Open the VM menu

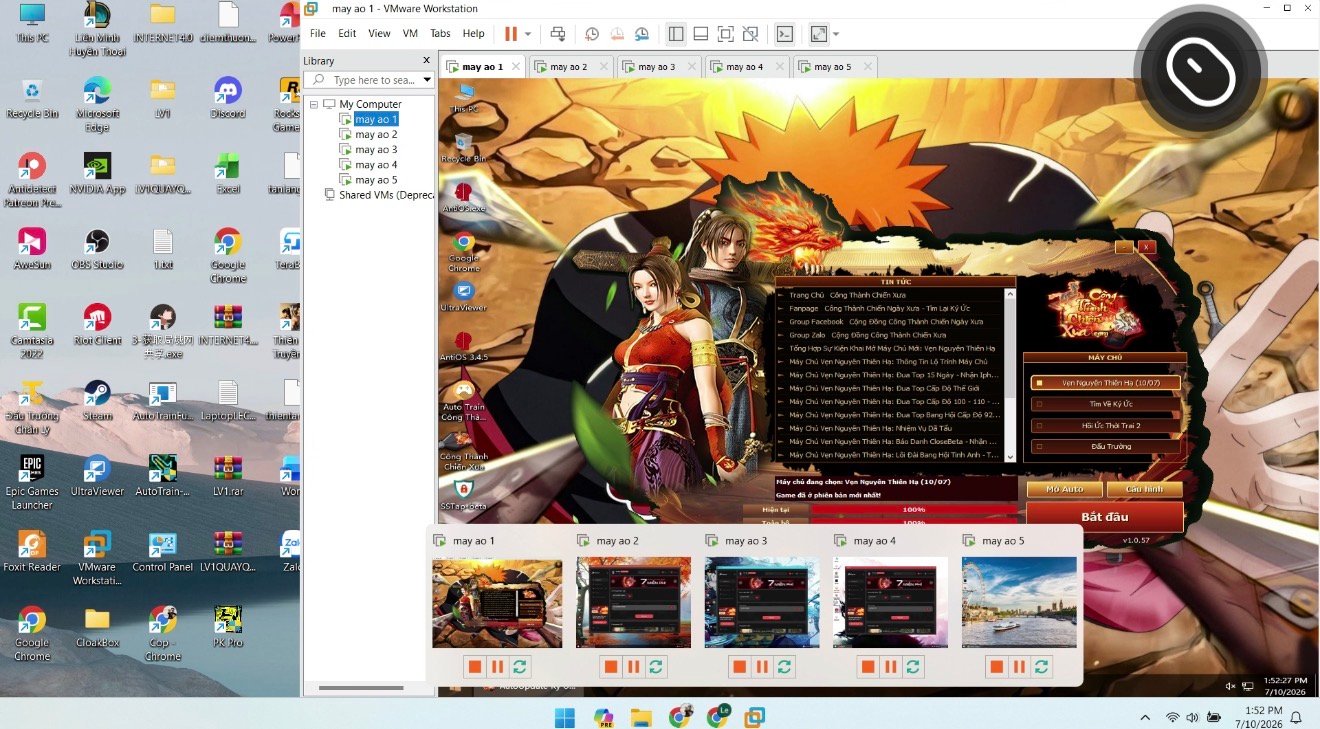tap(410, 33)
